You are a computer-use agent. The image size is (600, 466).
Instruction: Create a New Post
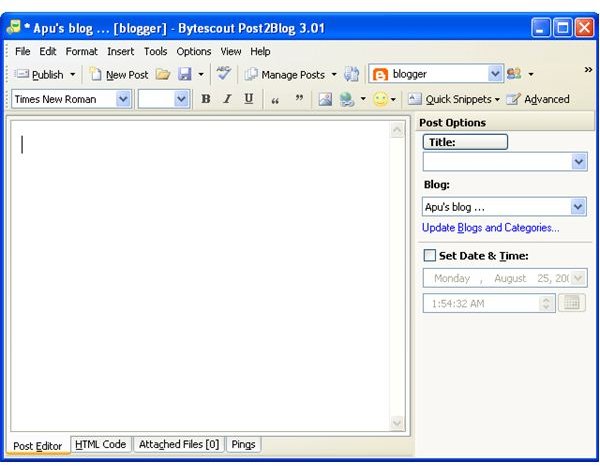click(119, 75)
